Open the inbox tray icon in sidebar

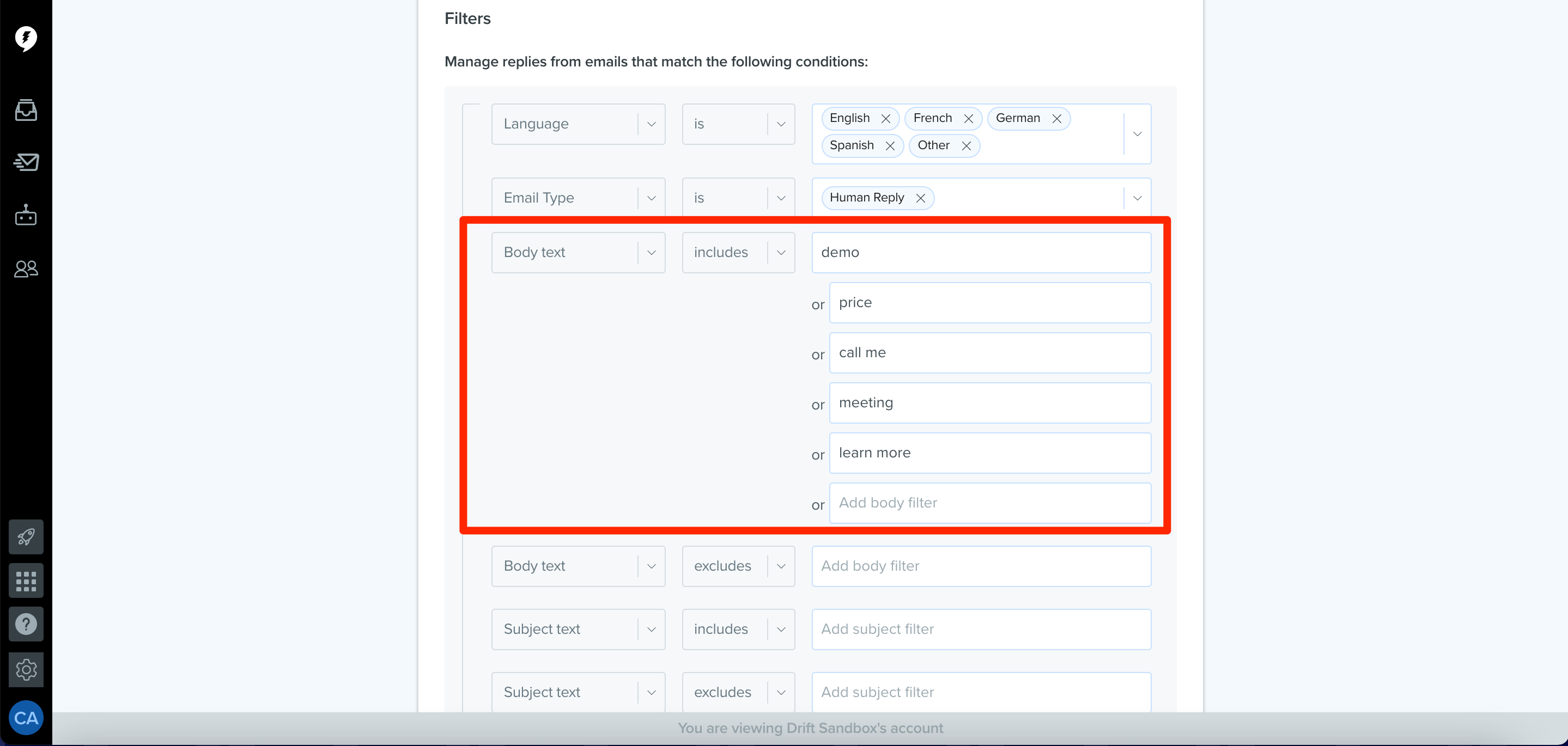(26, 110)
